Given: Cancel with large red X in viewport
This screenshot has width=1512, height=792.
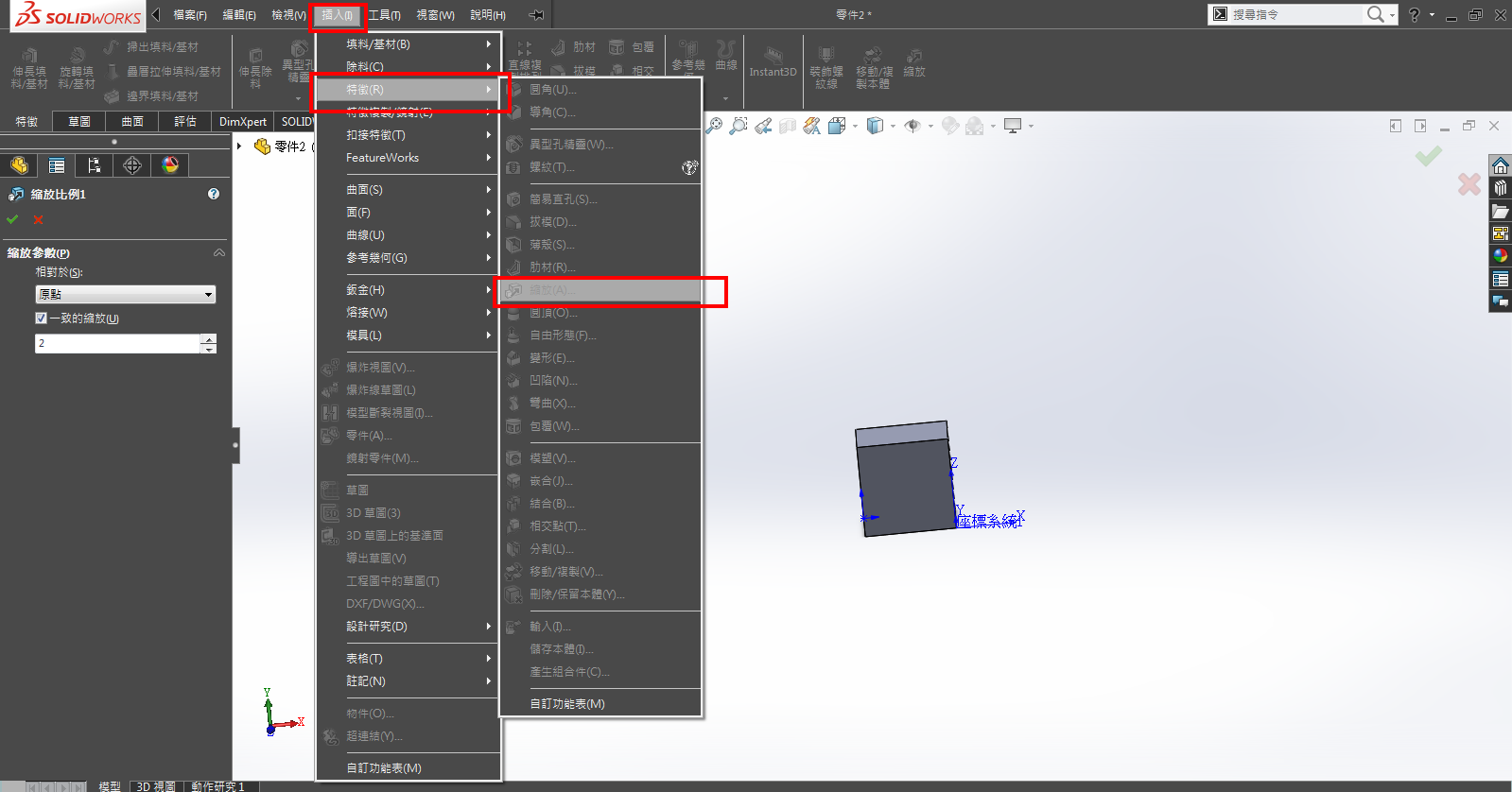Looking at the screenshot, I should click(x=1469, y=184).
